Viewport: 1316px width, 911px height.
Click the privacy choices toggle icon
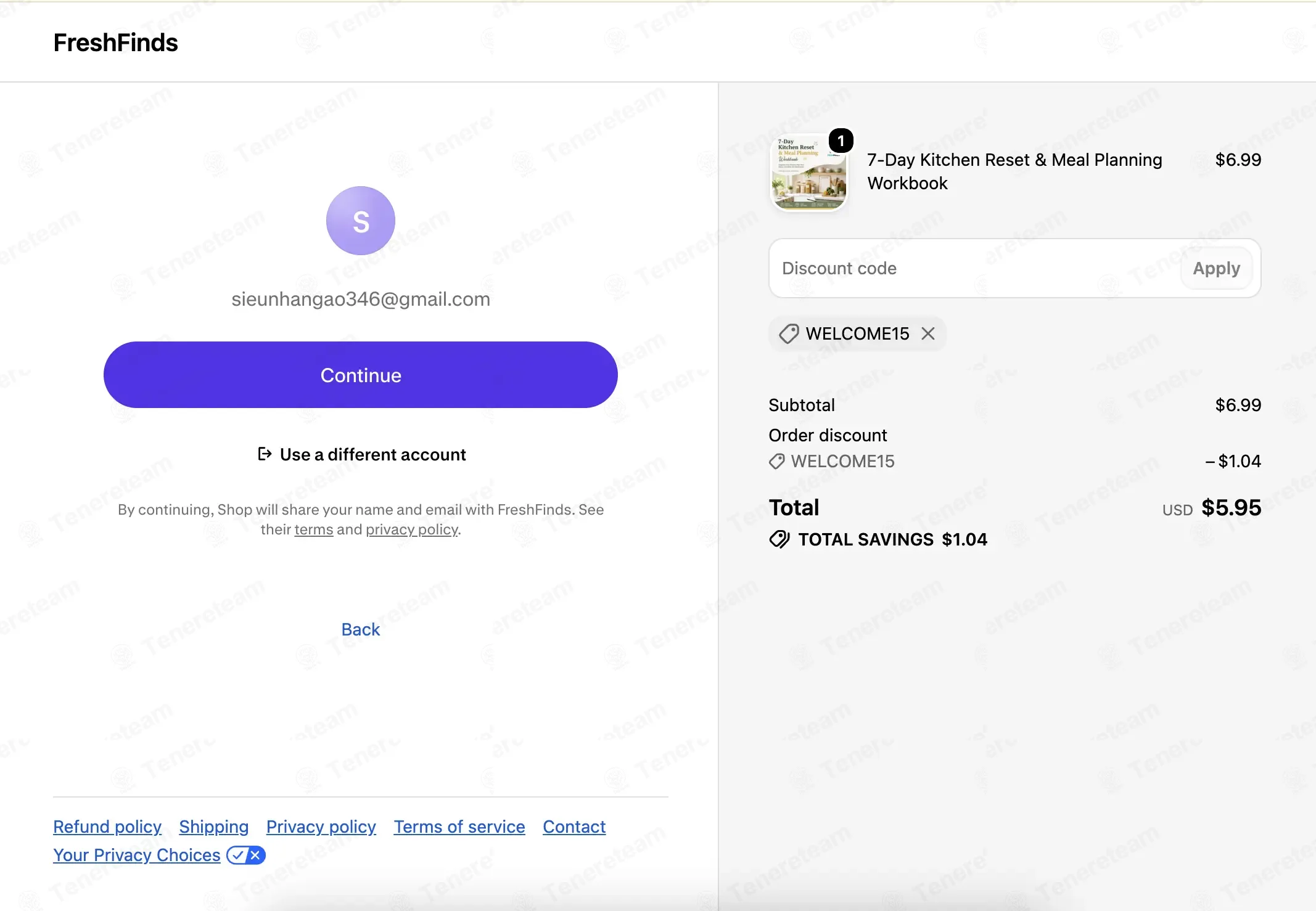246,855
